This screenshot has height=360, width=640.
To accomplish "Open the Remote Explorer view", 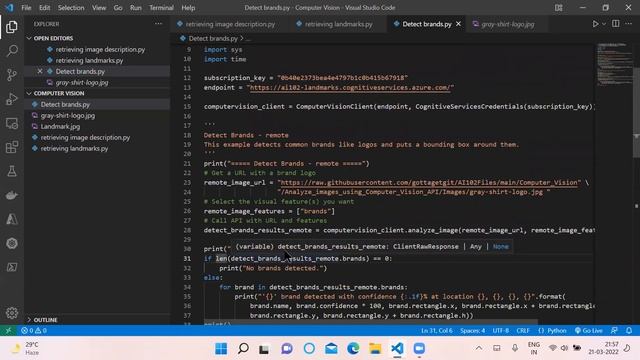I will (12, 123).
